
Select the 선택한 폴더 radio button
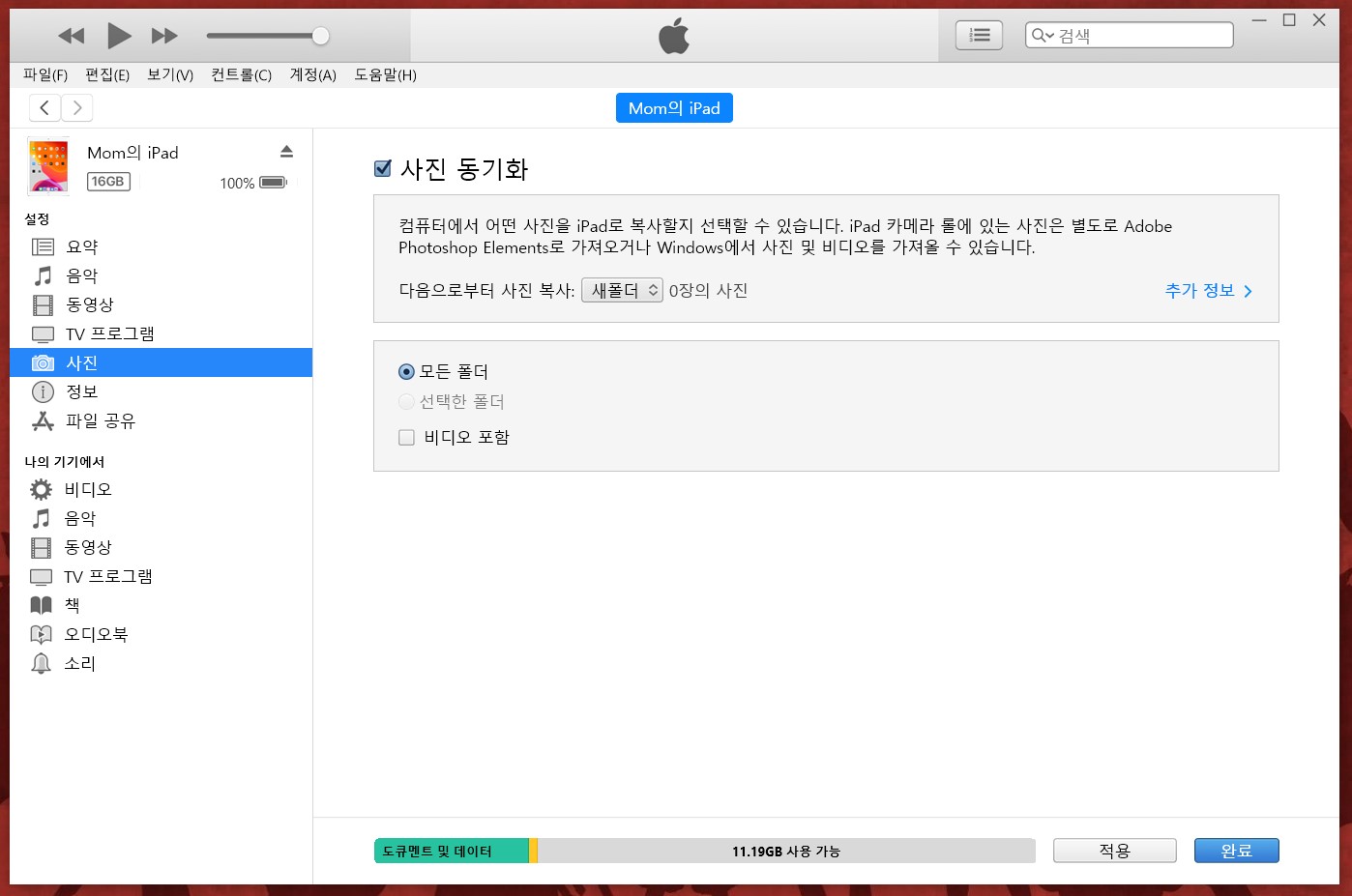point(406,401)
